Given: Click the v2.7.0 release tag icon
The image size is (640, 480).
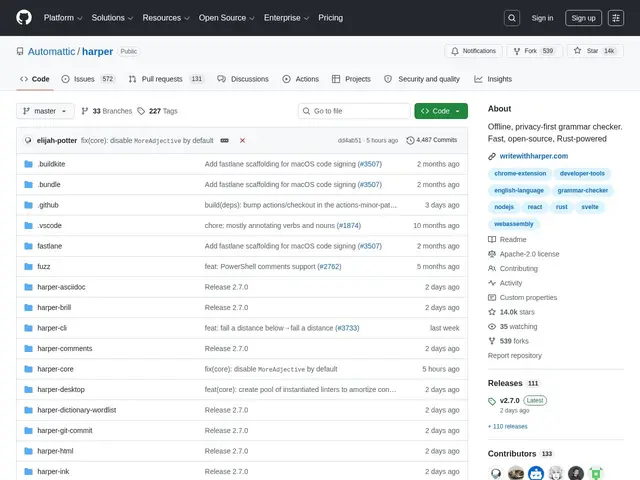Looking at the screenshot, I should point(492,401).
